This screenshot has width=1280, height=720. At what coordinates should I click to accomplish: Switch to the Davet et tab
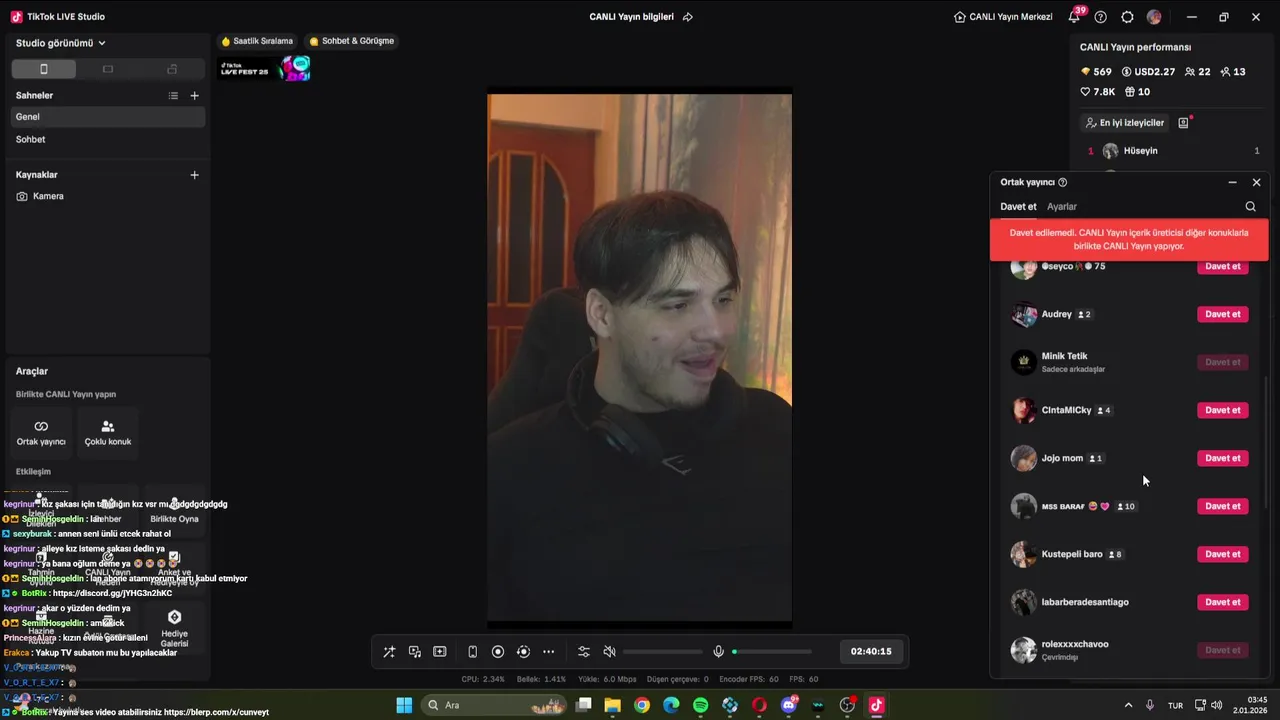tap(1018, 207)
